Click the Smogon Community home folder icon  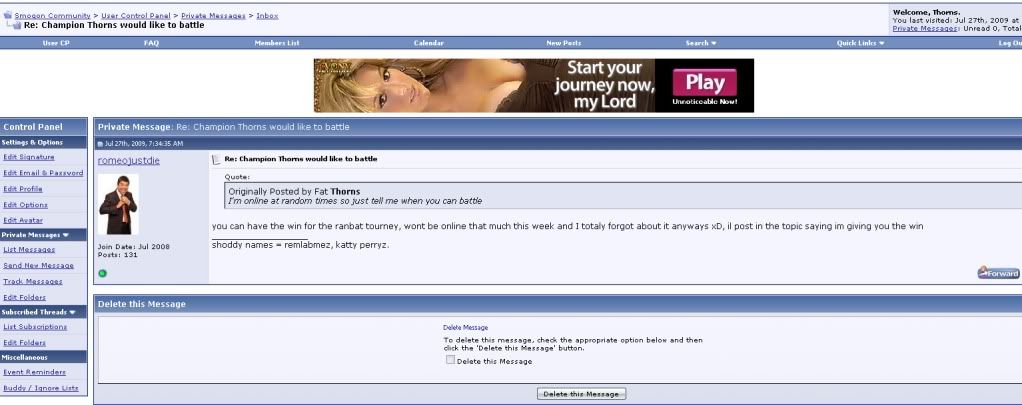8,15
